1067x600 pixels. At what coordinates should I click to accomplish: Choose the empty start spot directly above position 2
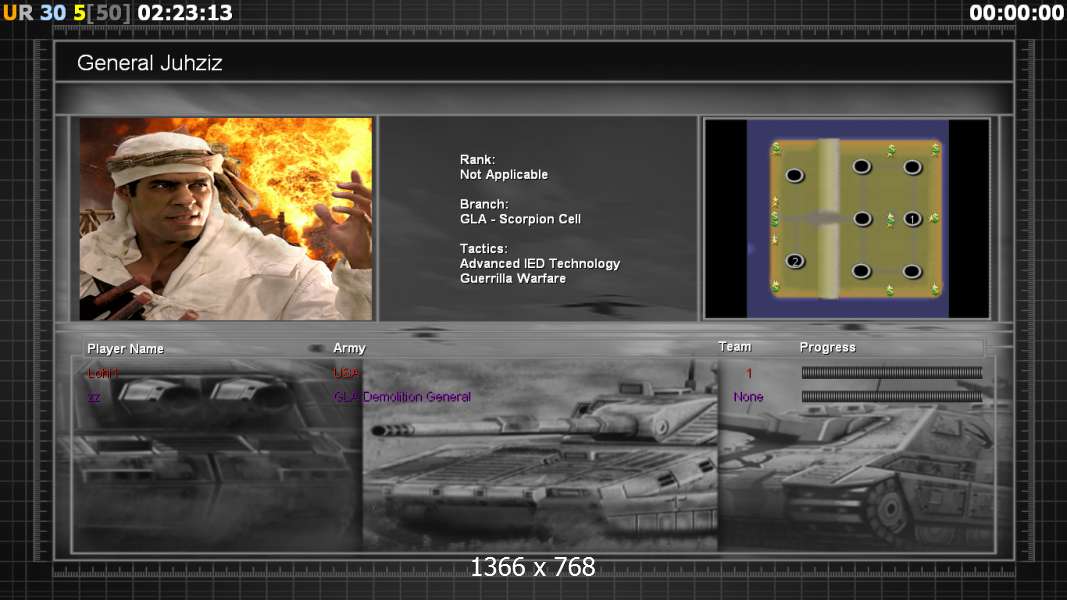pyautogui.click(x=795, y=176)
